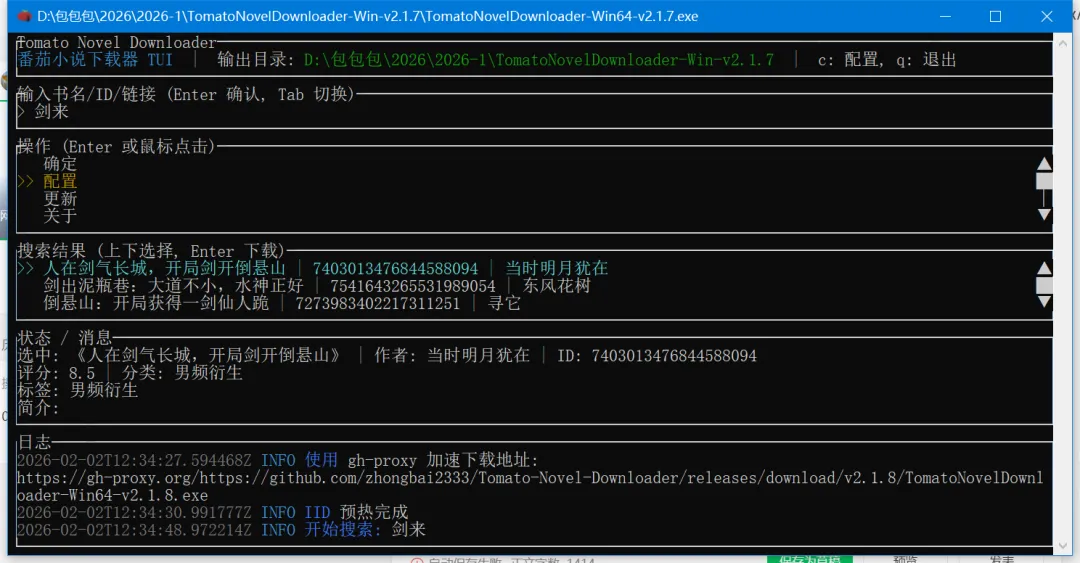Click book ID 7541643265531989054

tap(413, 286)
